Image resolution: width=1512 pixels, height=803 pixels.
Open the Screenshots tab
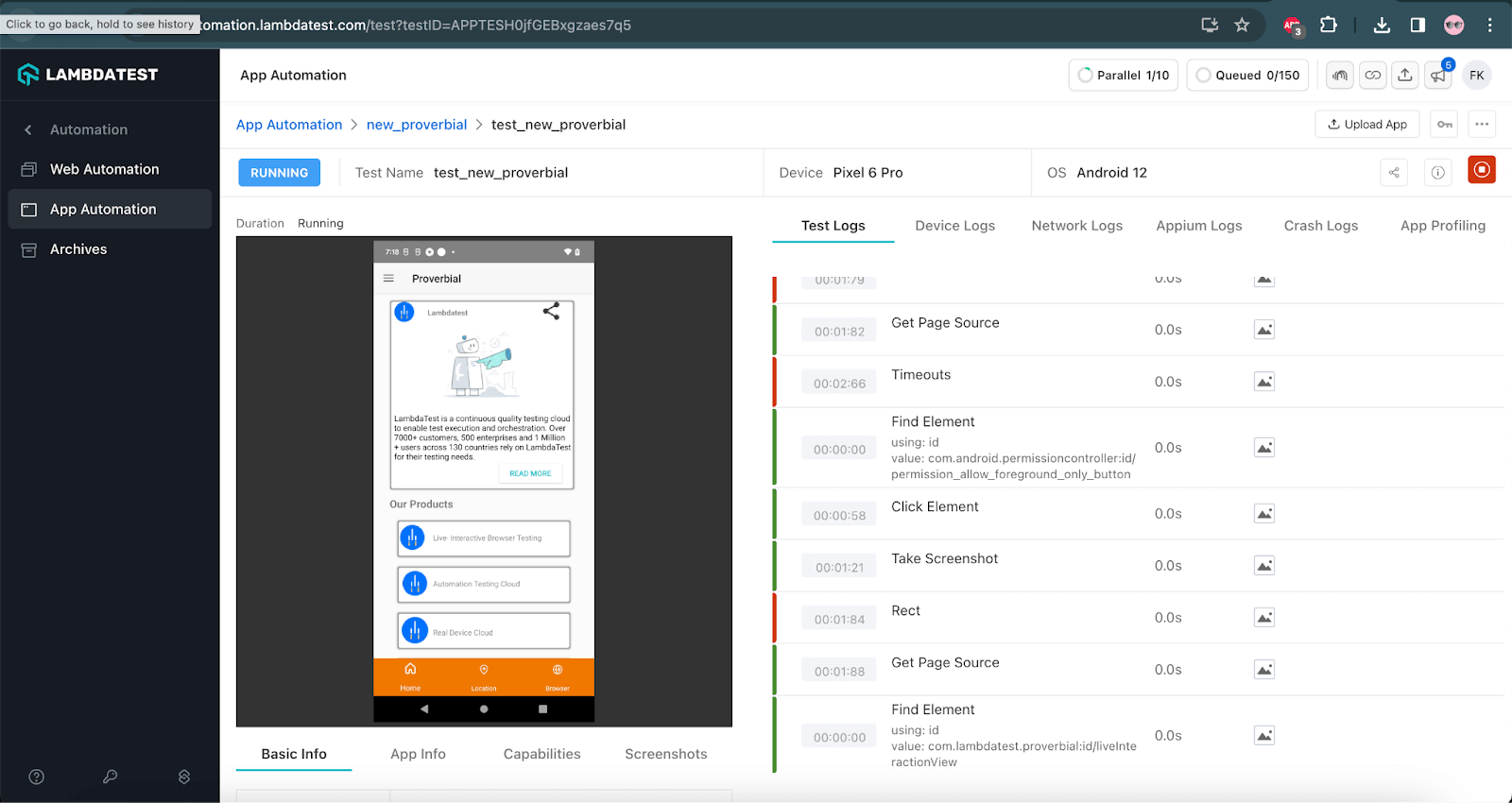[x=666, y=754]
